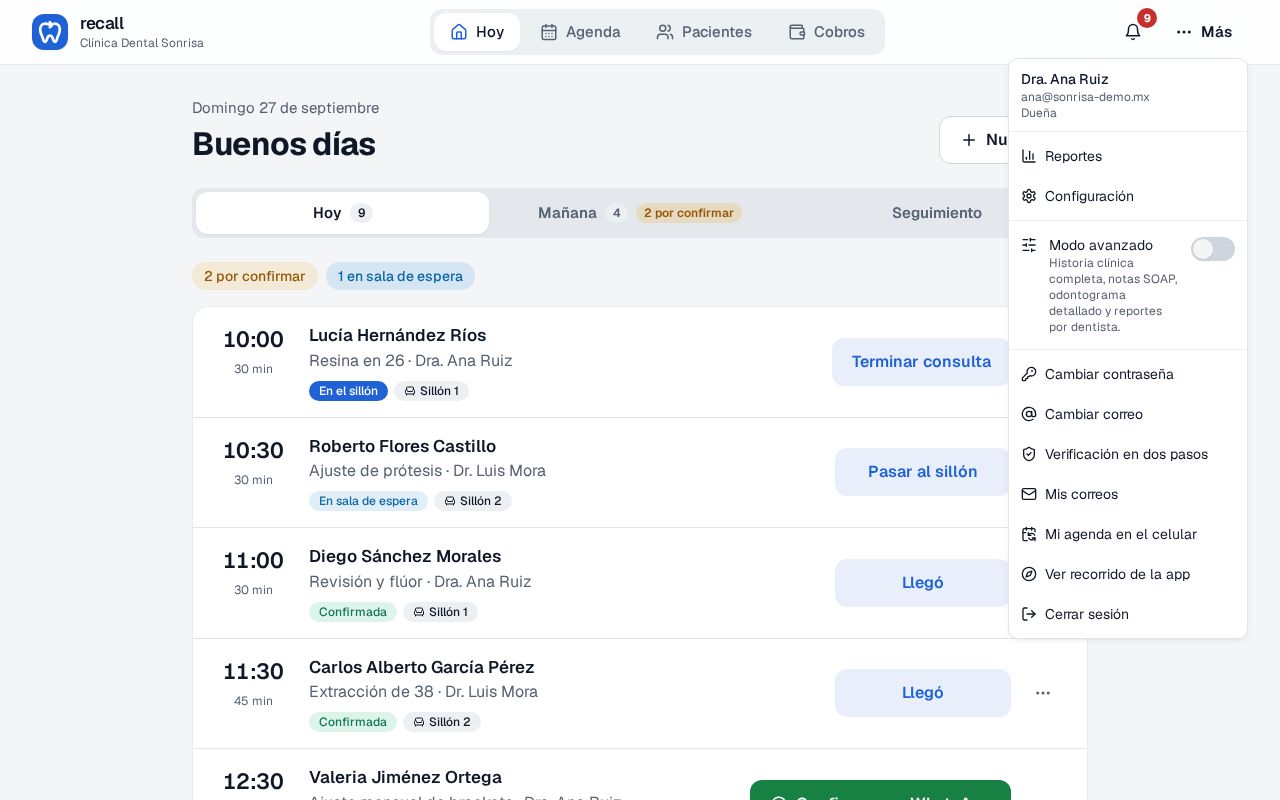Click the Configuración gear icon
1280x800 pixels.
tap(1029, 196)
